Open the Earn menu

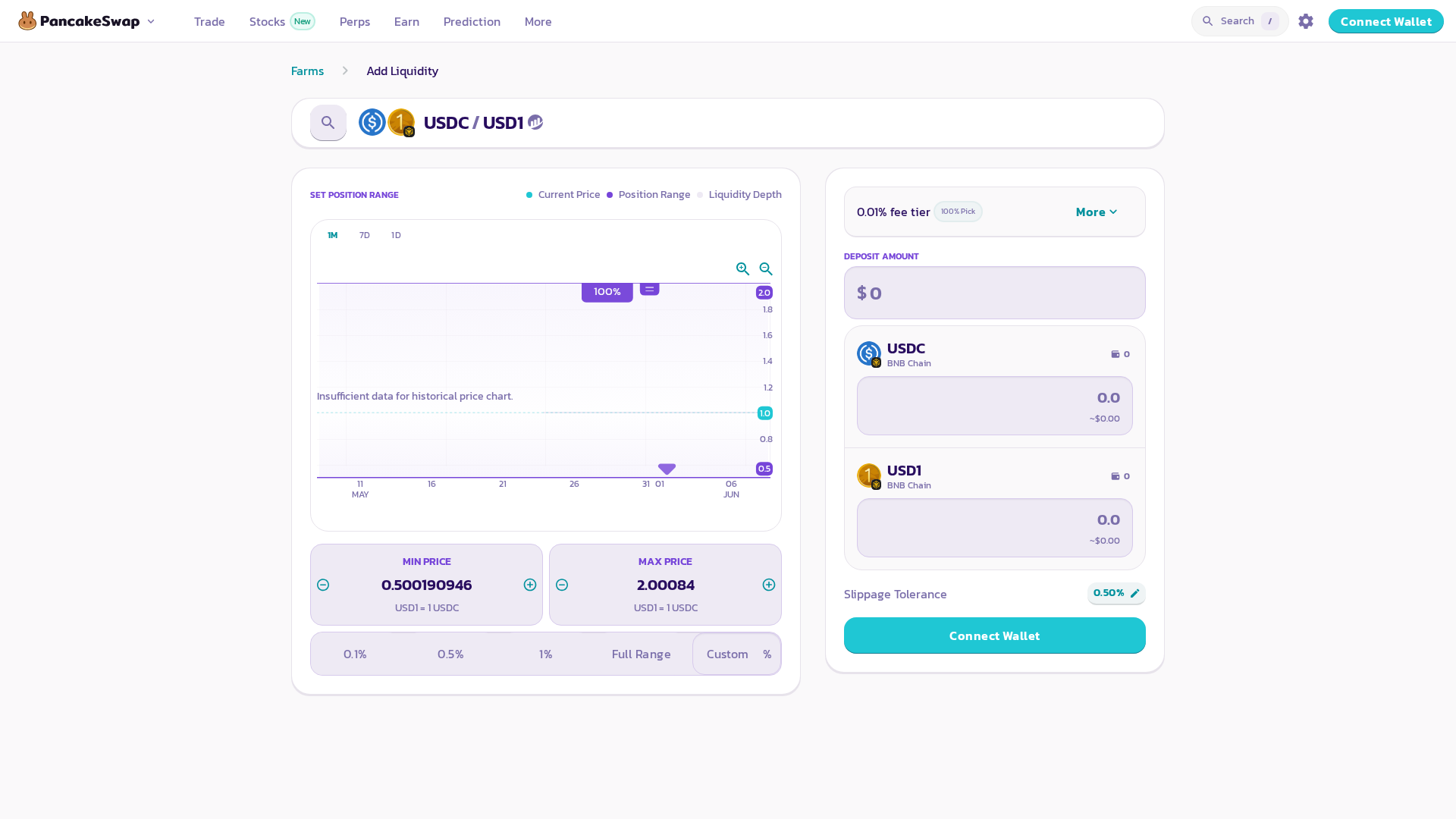pos(406,21)
